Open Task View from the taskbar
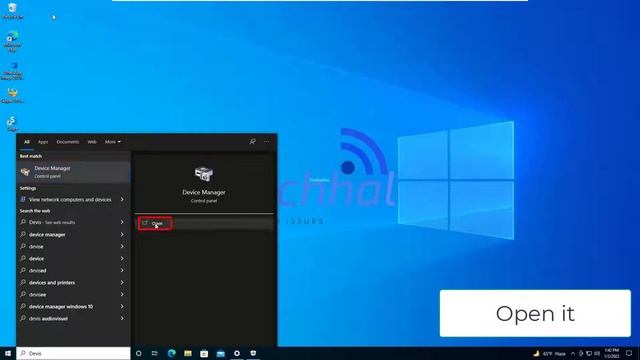 click(x=155, y=353)
